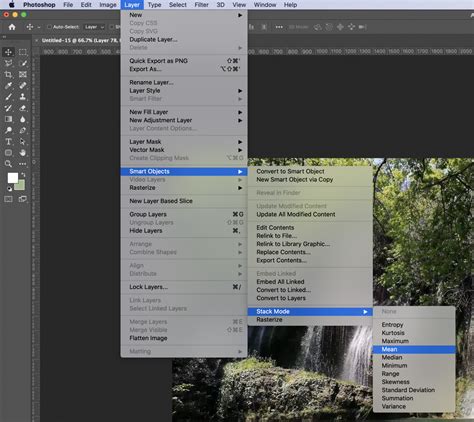Image resolution: width=474 pixels, height=422 pixels.
Task: Click the background green color swatch
Action: click(x=21, y=186)
